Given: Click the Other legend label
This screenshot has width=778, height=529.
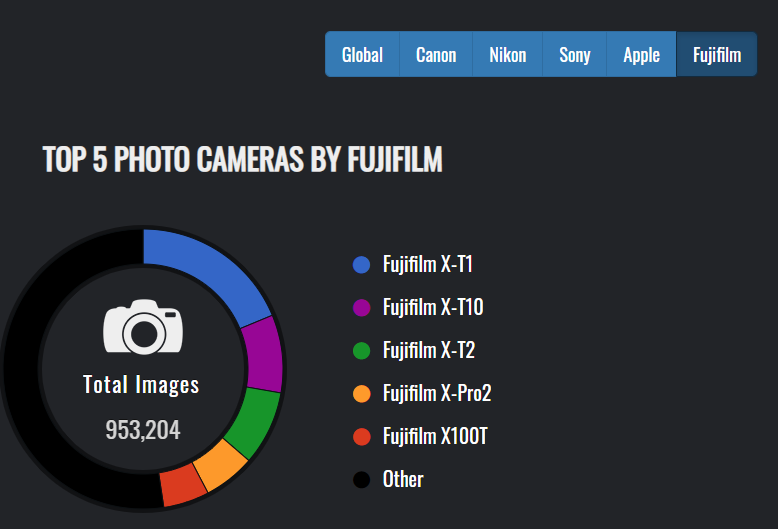Looking at the screenshot, I should (403, 479).
